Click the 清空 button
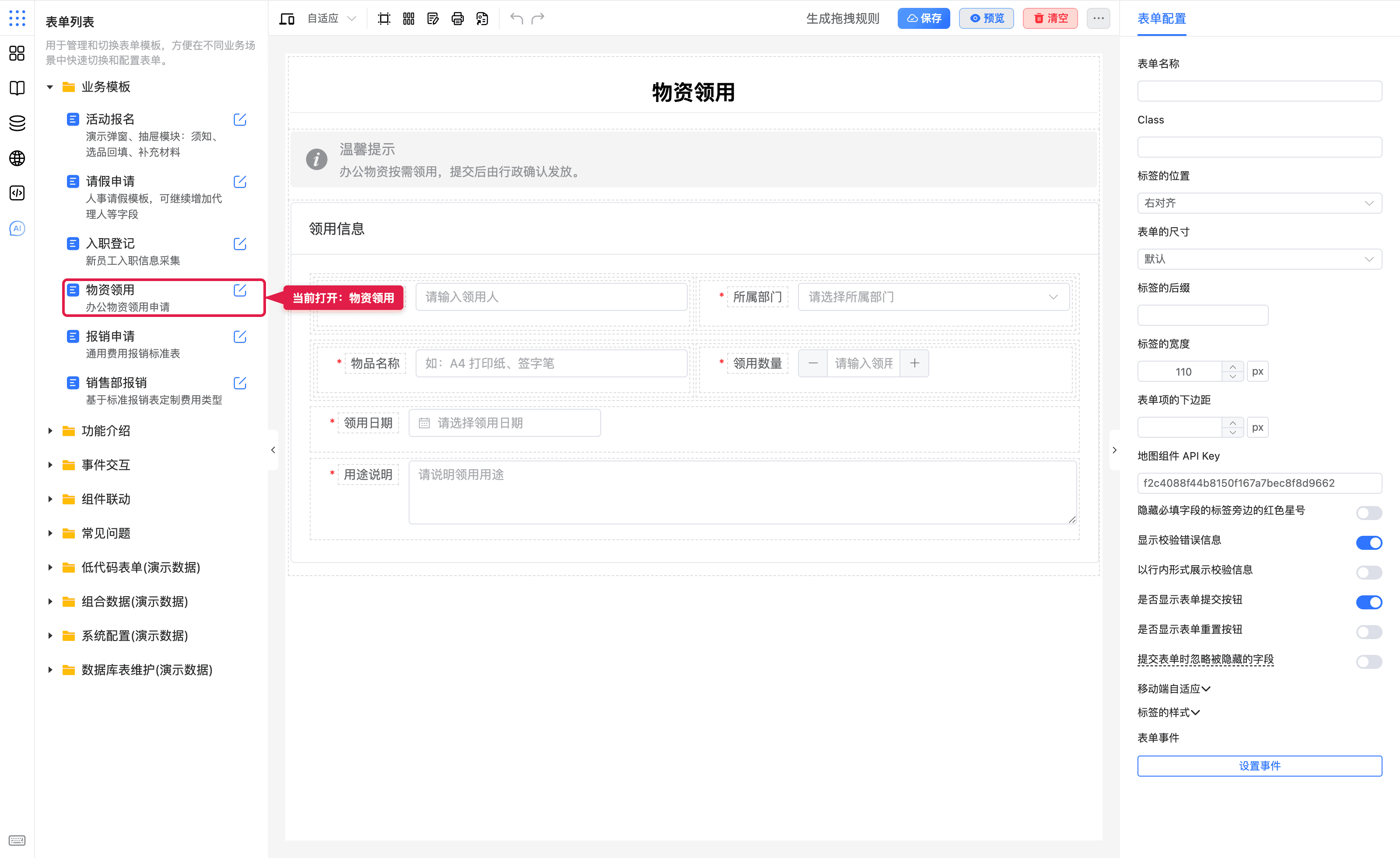This screenshot has height=858, width=1400. [x=1050, y=18]
